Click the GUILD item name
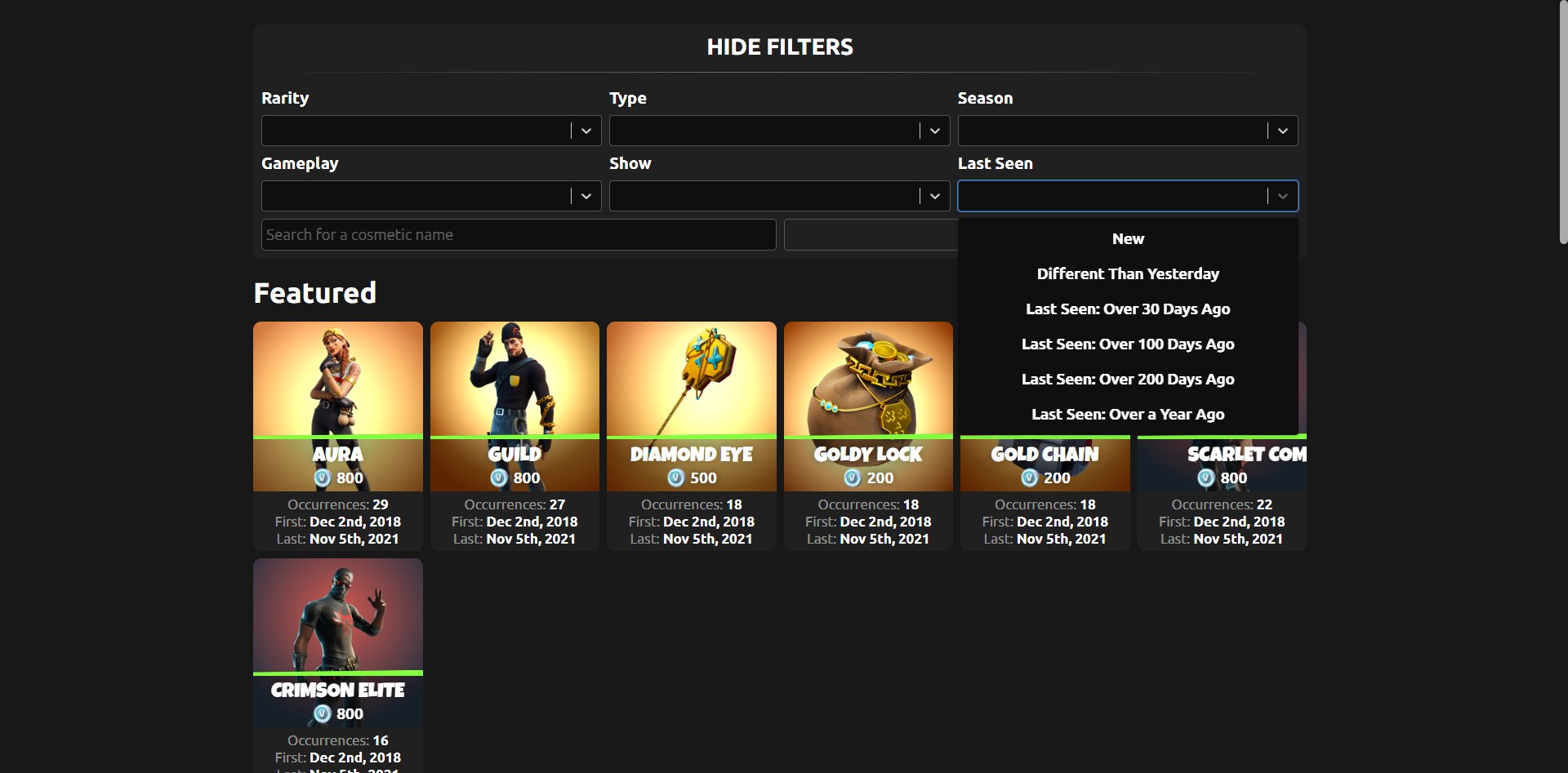This screenshot has height=773, width=1568. point(514,454)
